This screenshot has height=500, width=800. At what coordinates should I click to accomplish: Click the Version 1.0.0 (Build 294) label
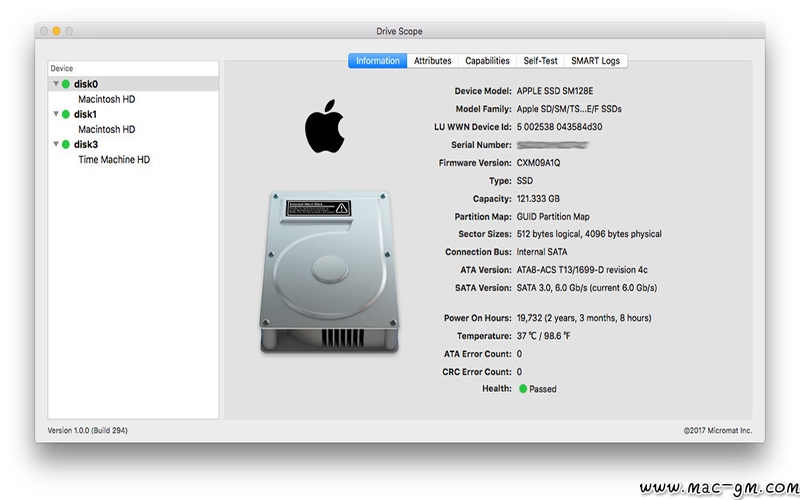tap(88, 430)
